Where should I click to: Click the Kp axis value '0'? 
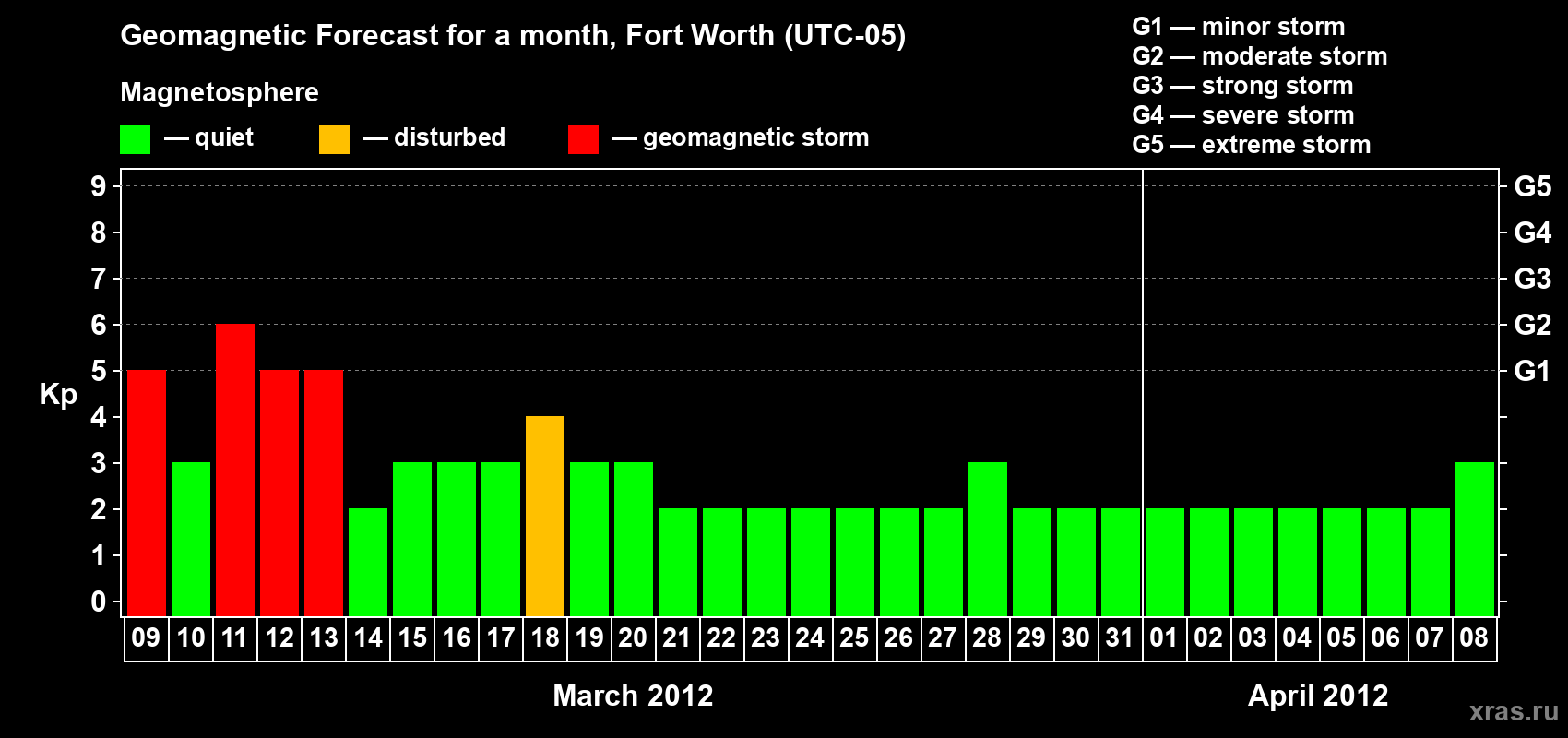(x=99, y=601)
